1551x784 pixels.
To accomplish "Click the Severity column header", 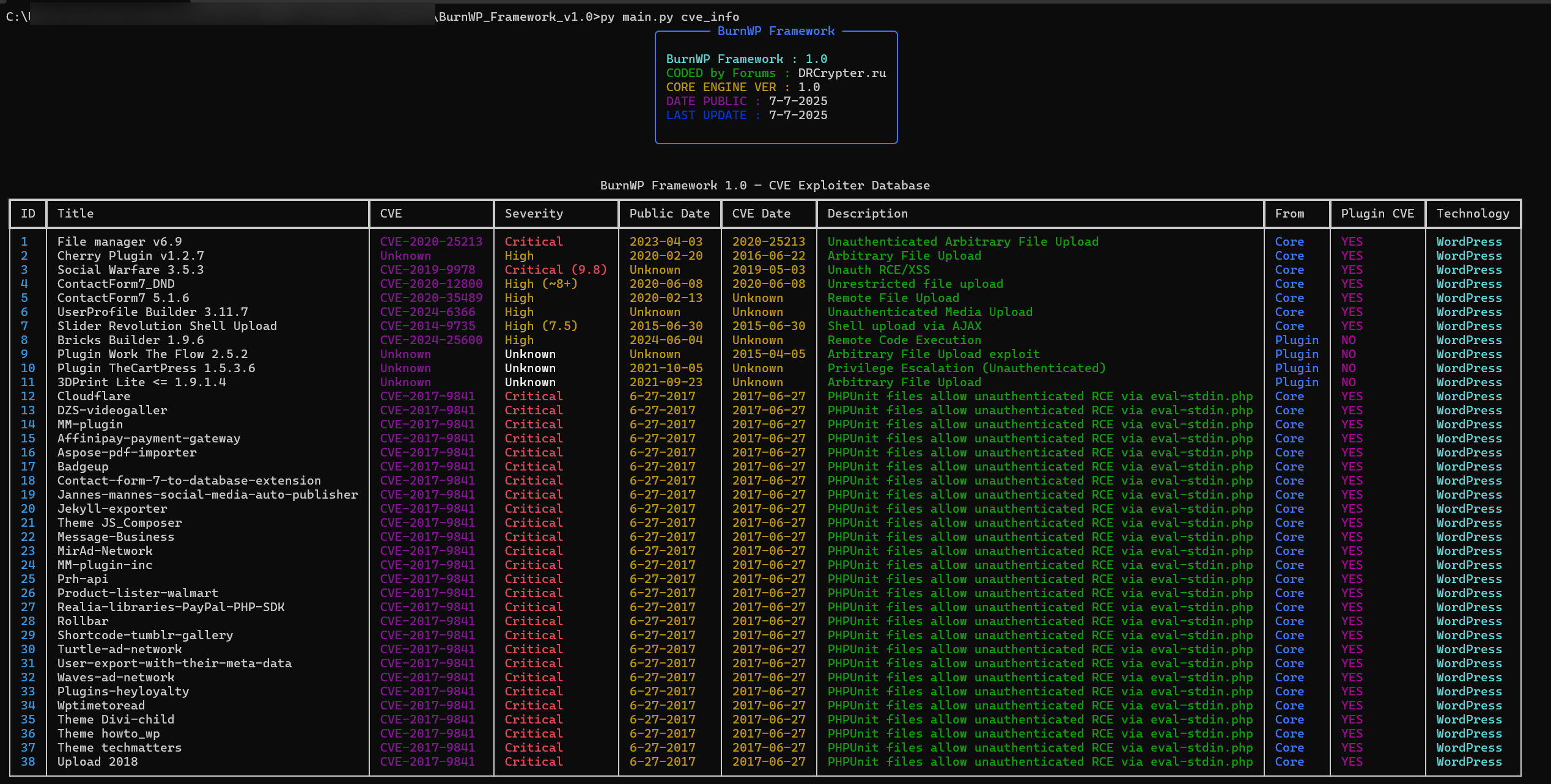I will pyautogui.click(x=533, y=213).
